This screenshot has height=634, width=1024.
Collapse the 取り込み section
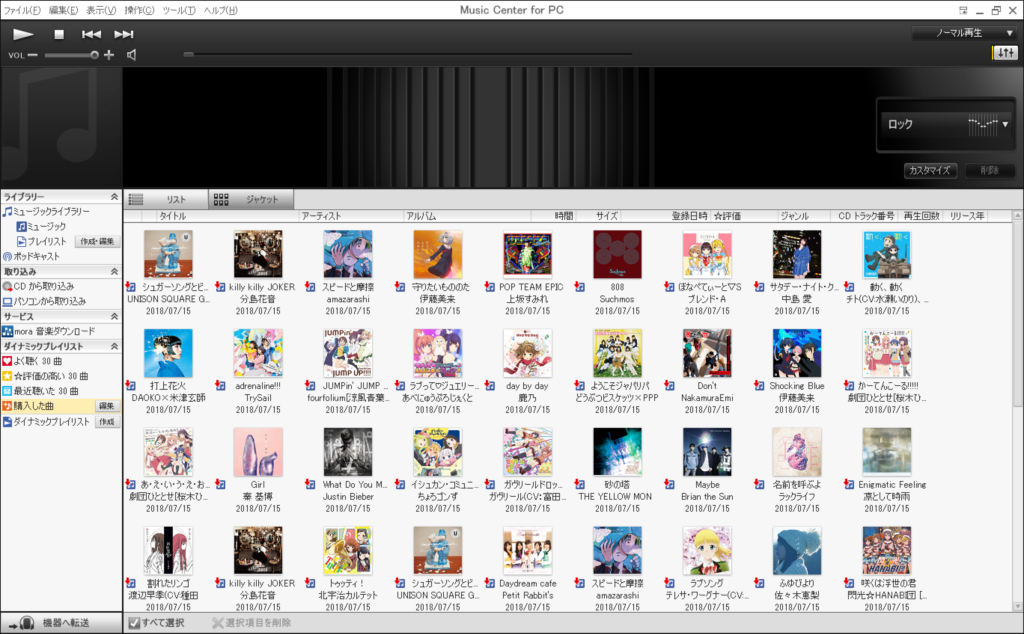click(x=114, y=271)
